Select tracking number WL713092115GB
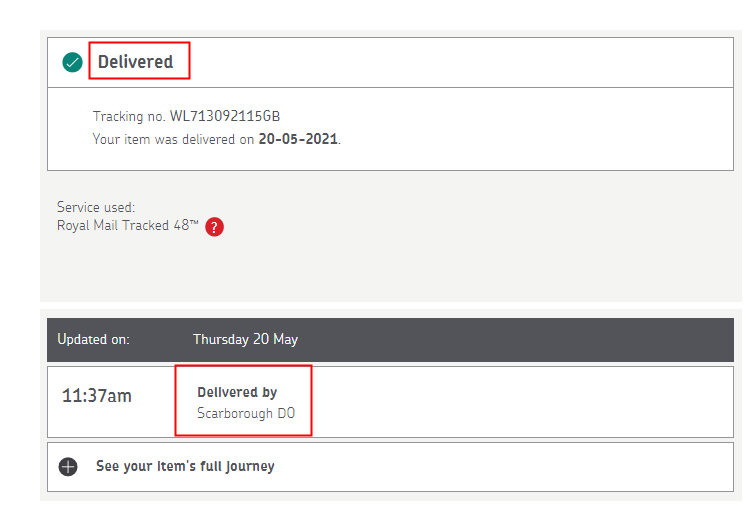753x523 pixels. point(225,117)
